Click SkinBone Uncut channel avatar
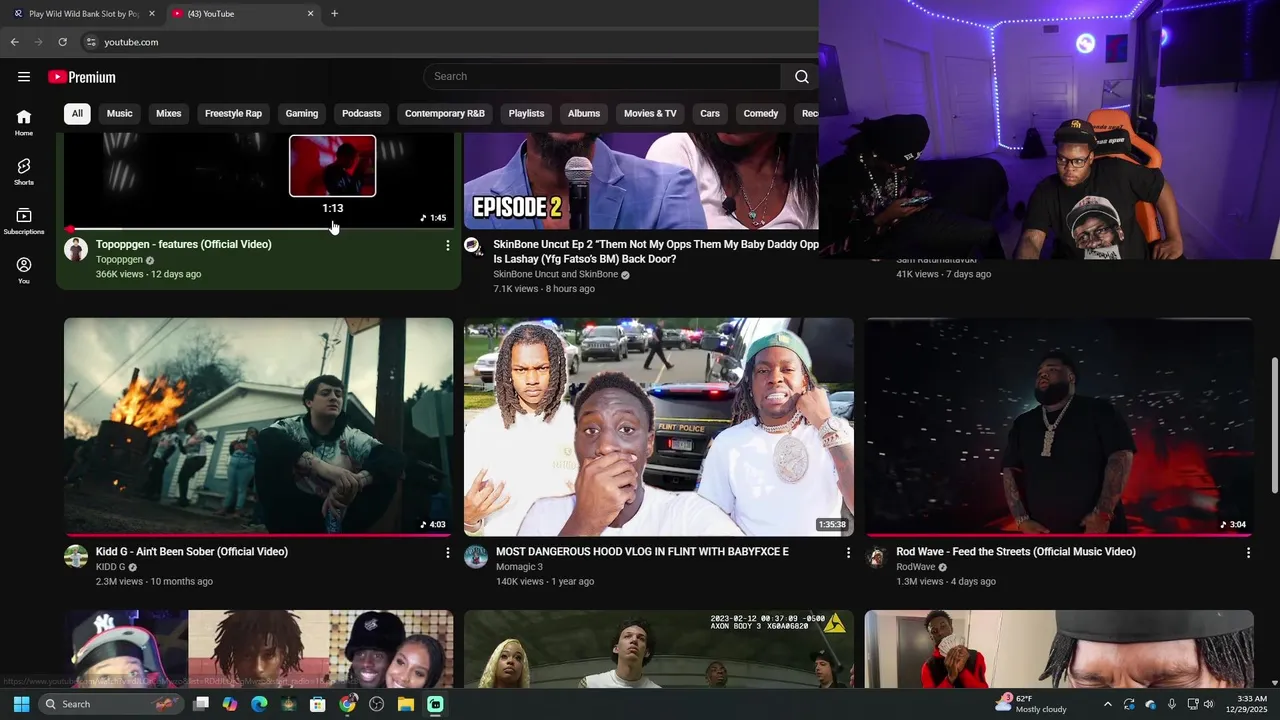The image size is (1280, 720). 473,246
